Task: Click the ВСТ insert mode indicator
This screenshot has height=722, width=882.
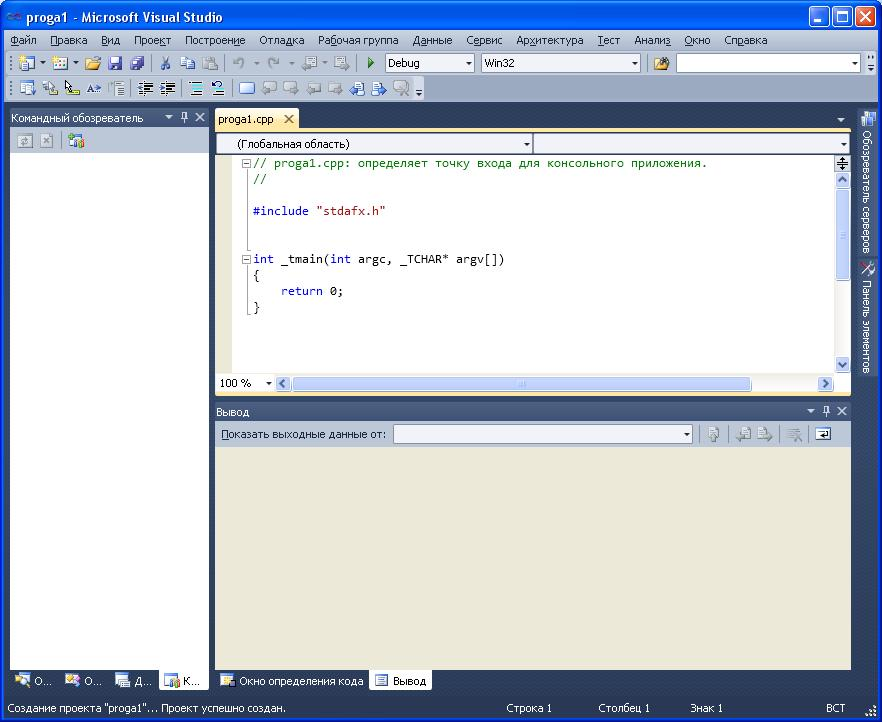Action: [835, 708]
